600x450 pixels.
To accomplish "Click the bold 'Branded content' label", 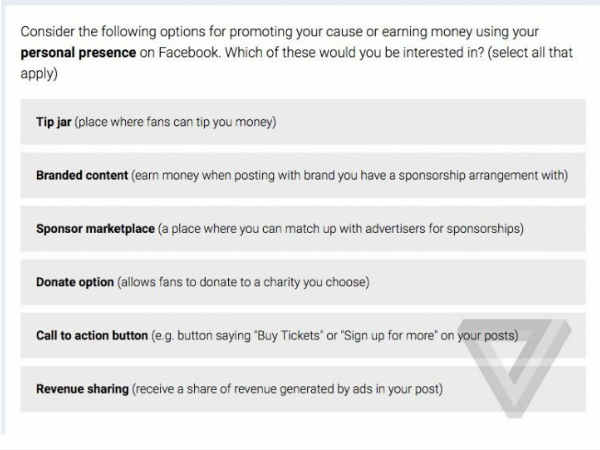I will [x=82, y=175].
